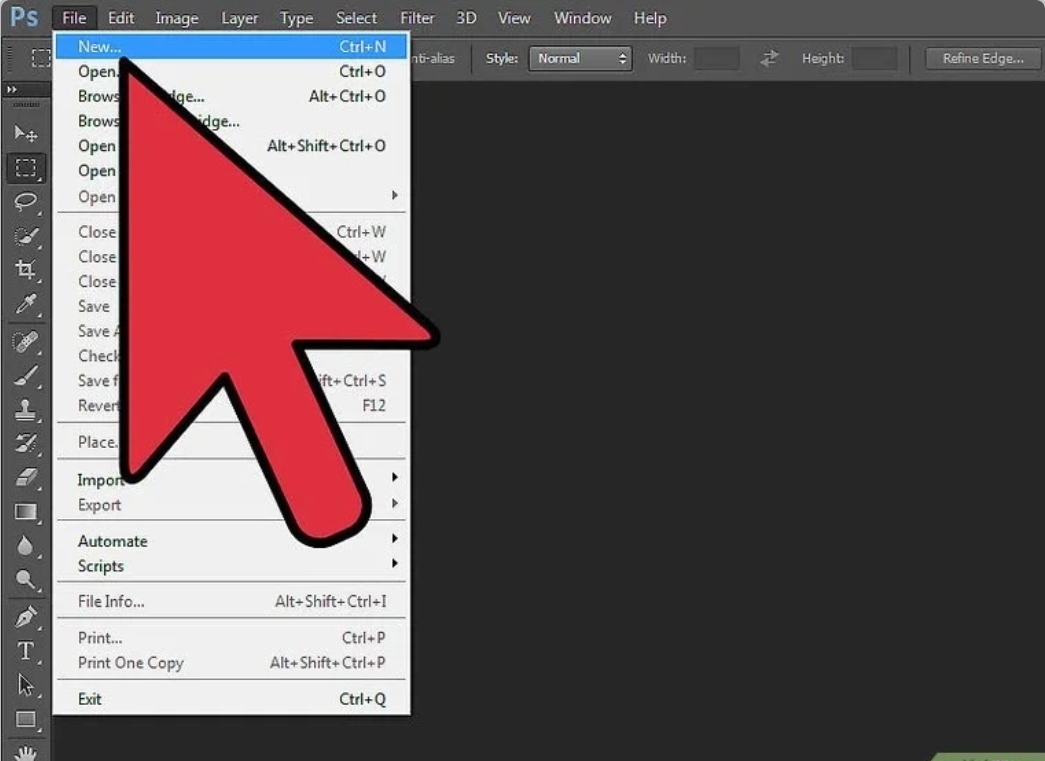The height and width of the screenshot is (761, 1045).
Task: Swap width and height values icon
Action: click(x=769, y=59)
